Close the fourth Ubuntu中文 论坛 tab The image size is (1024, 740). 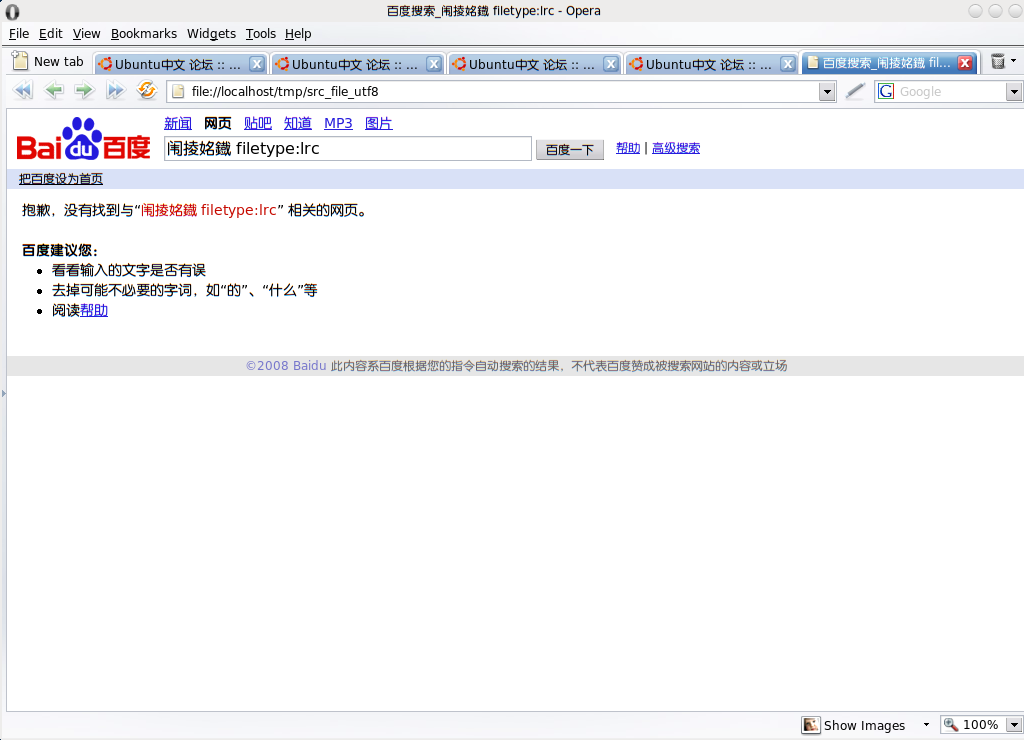(788, 64)
